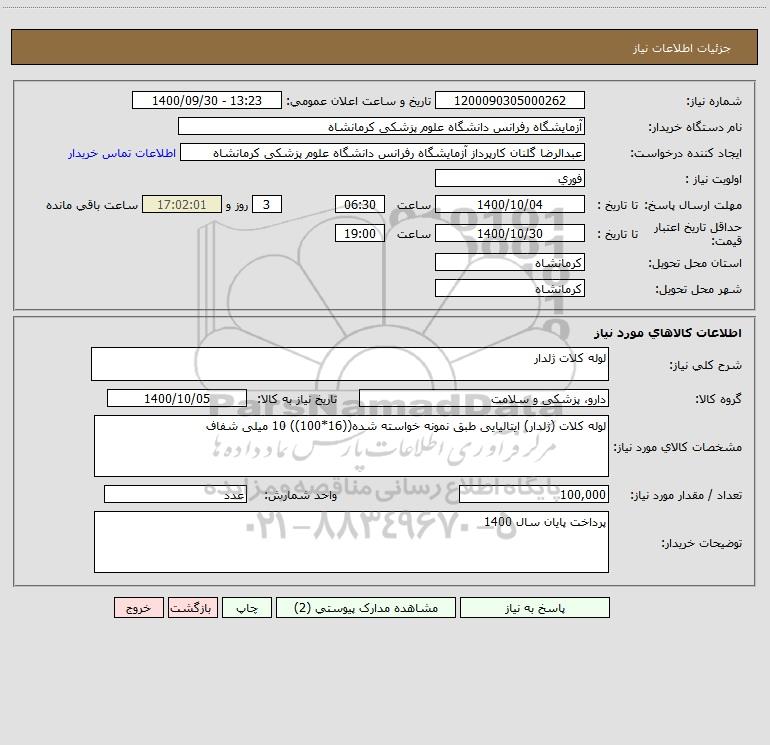Click remaining time countdown 17:02:01
This screenshot has width=770, height=745.
[x=182, y=205]
